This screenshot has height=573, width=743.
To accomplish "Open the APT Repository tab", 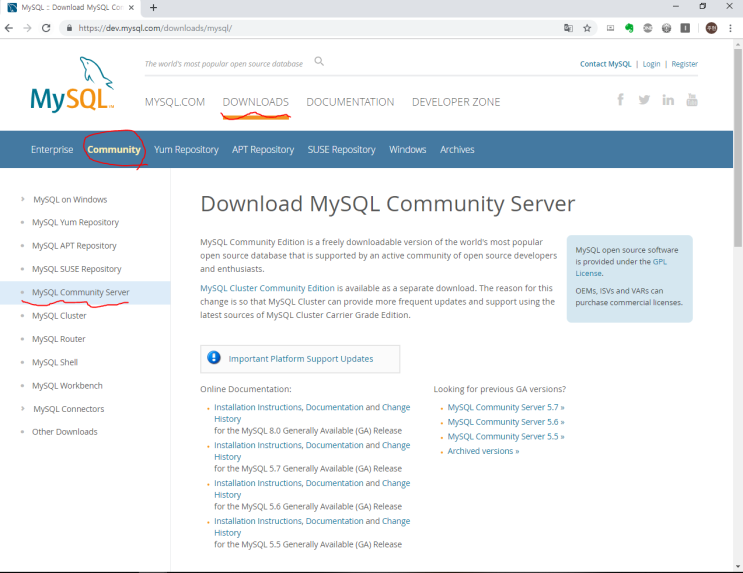I will point(263,149).
